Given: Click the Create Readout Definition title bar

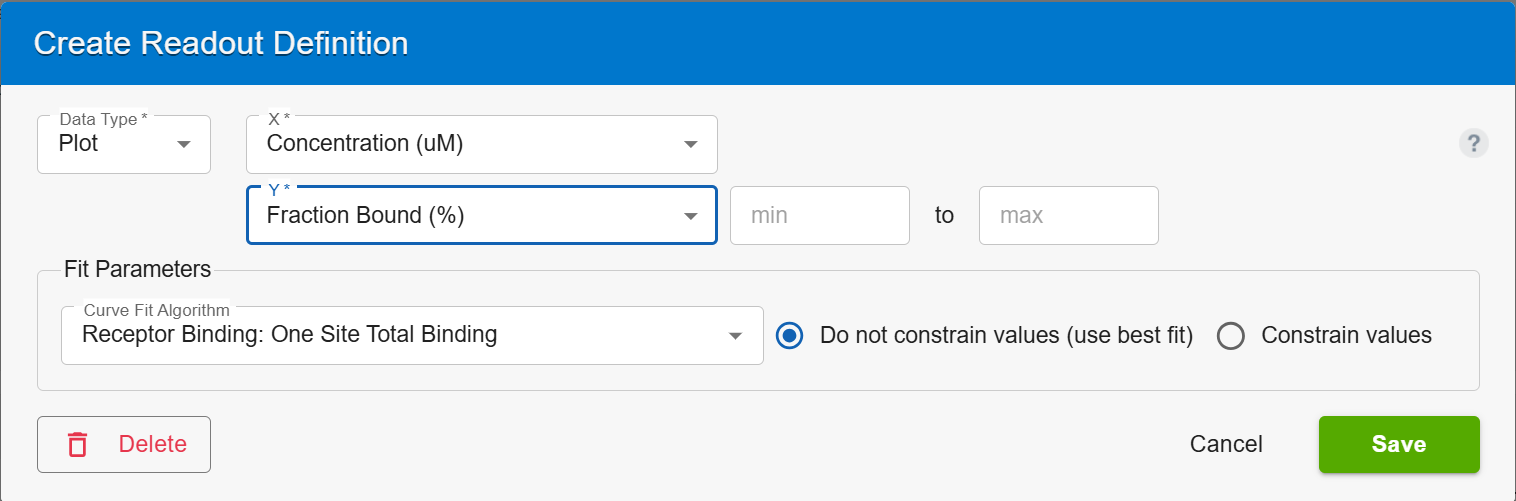Looking at the screenshot, I should point(758,43).
